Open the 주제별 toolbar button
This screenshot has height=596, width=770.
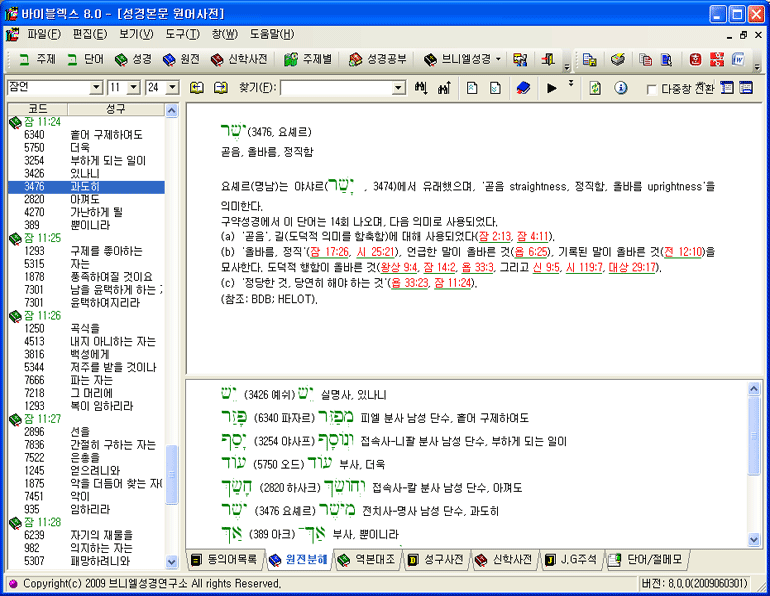(307, 59)
